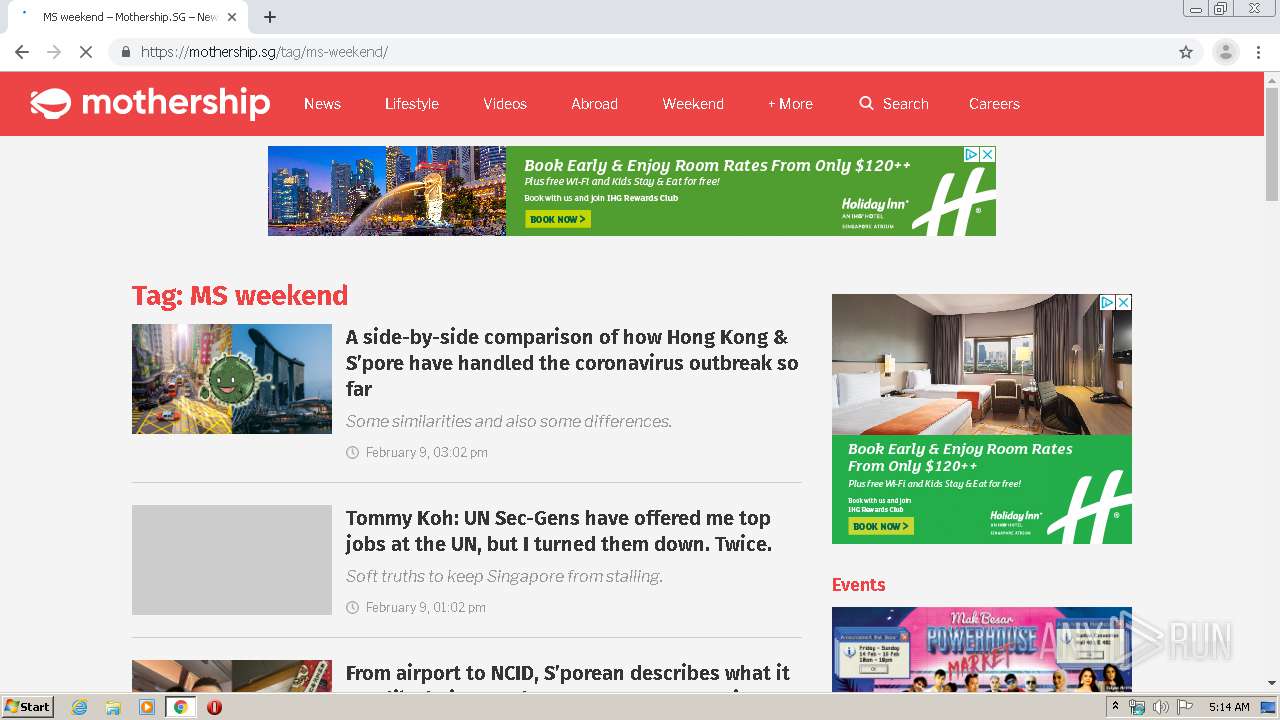Show hidden system tray icons
The width and height of the screenshot is (1280, 720).
[x=1115, y=707]
